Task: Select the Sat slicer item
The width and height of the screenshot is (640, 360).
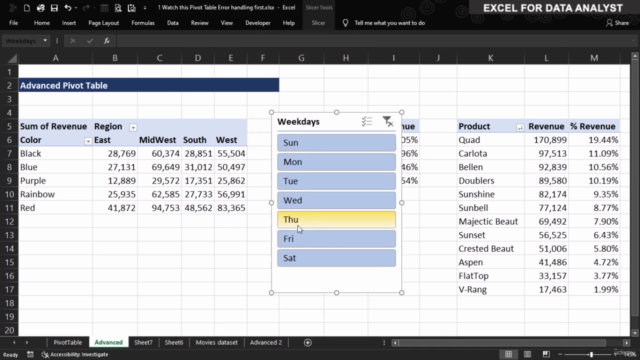Action: [x=336, y=258]
